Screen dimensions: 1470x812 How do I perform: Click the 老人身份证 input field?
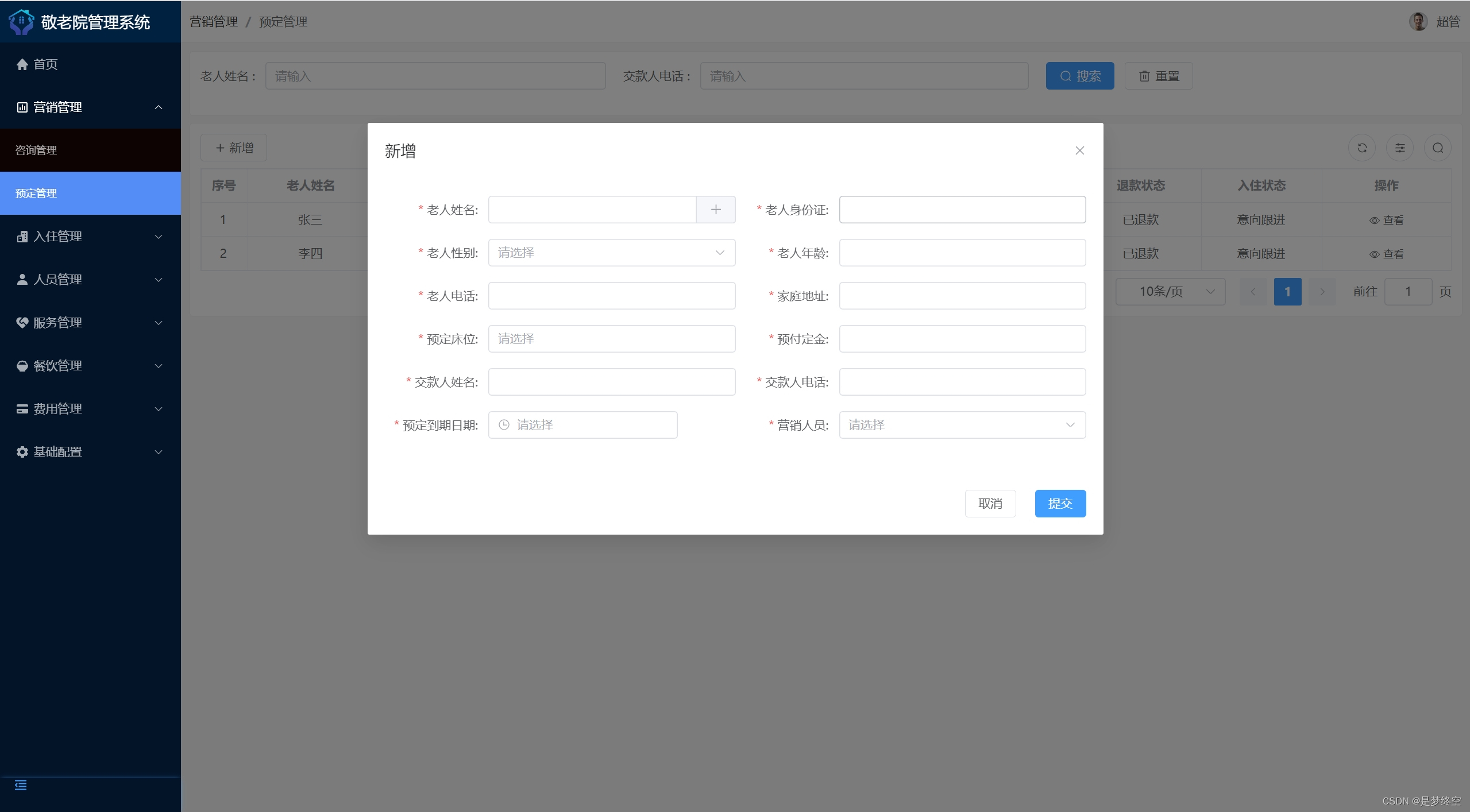(x=962, y=210)
